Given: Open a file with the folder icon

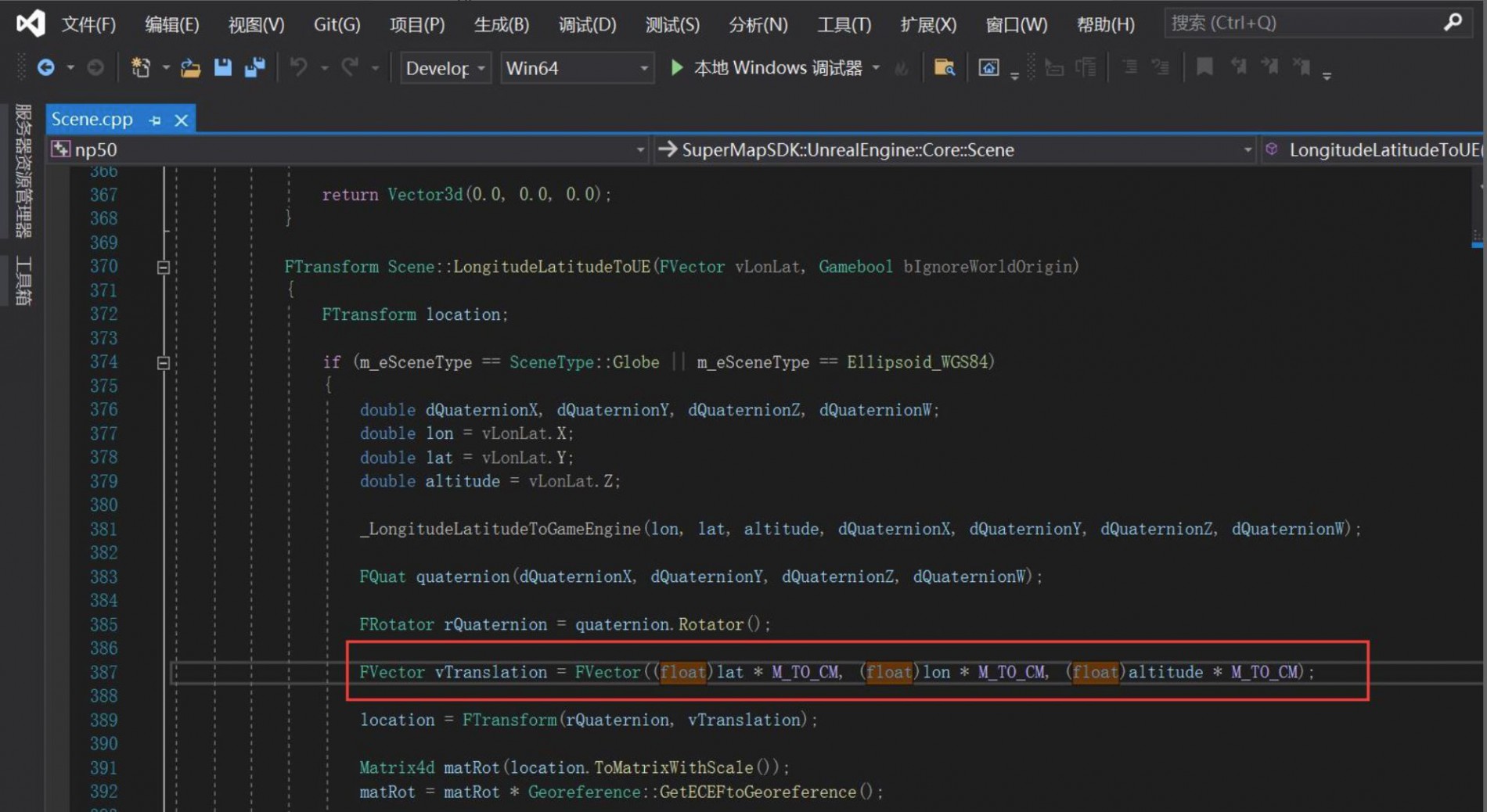Looking at the screenshot, I should click(x=190, y=68).
